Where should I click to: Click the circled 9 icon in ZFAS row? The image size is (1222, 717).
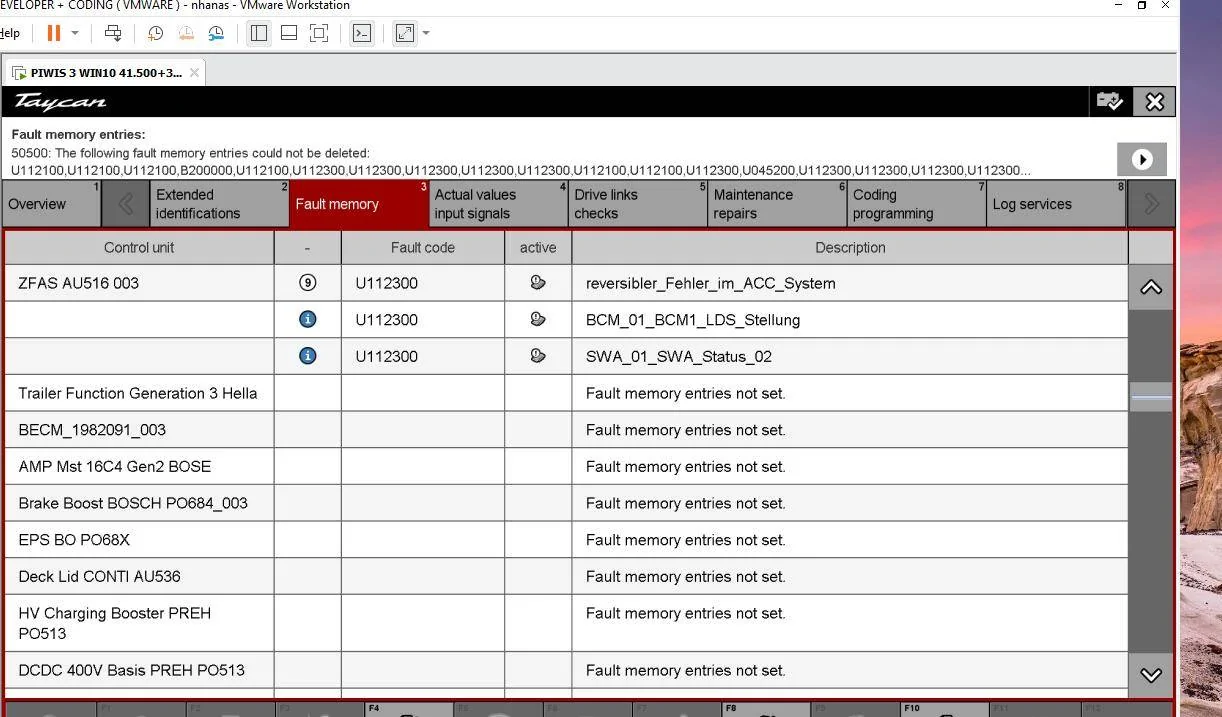(308, 283)
